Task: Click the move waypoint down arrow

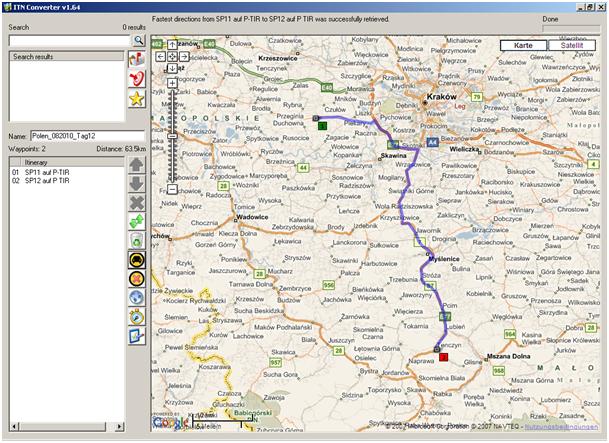Action: coord(137,184)
